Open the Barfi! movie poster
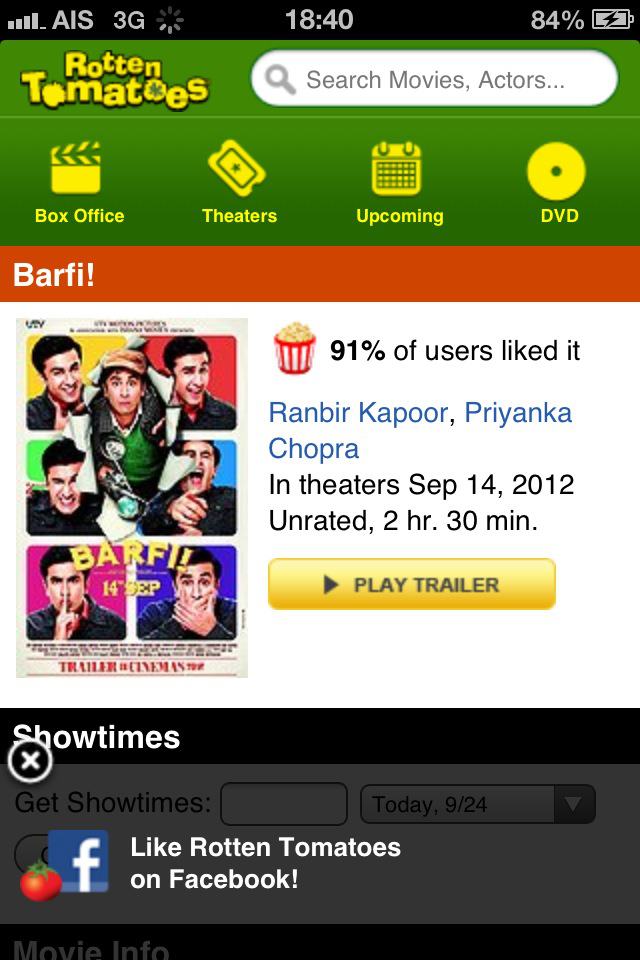Image resolution: width=640 pixels, height=960 pixels. 132,498
